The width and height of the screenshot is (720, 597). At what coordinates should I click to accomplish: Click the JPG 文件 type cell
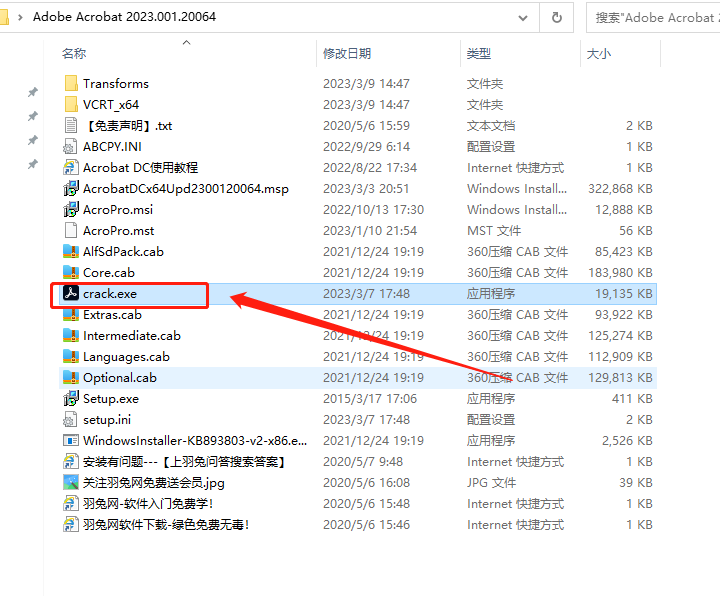pos(492,483)
